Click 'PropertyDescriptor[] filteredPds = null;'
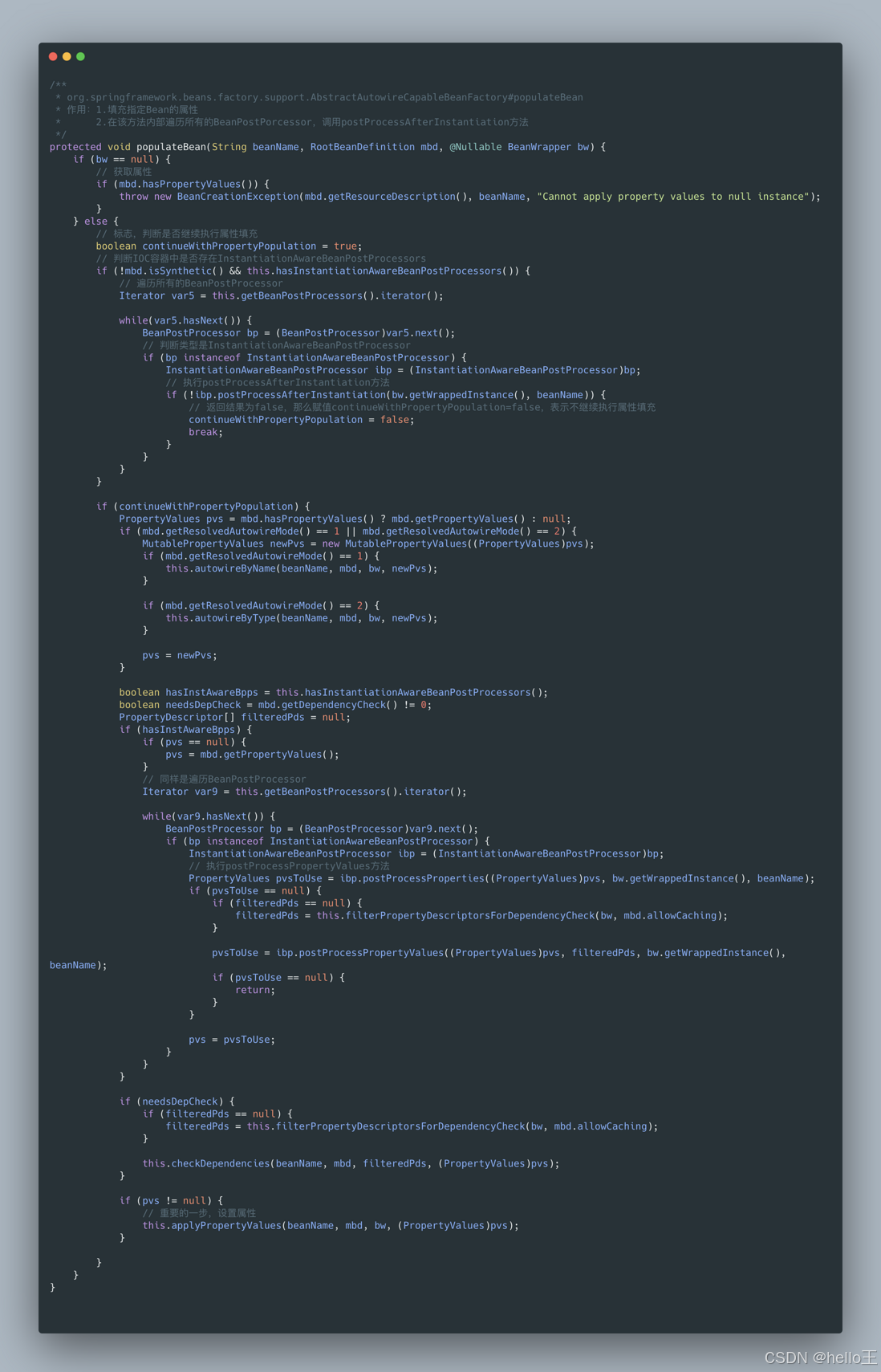This screenshot has height=1372, width=881. 235,717
